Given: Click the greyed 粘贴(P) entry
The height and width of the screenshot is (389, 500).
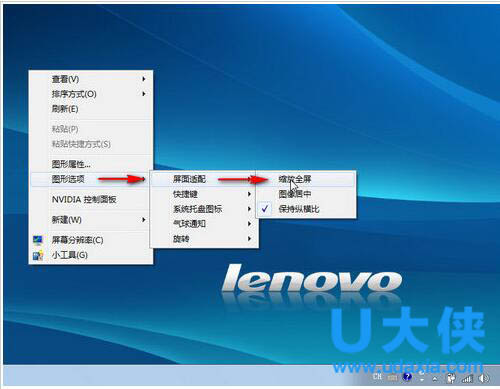Looking at the screenshot, I should pos(91,129).
